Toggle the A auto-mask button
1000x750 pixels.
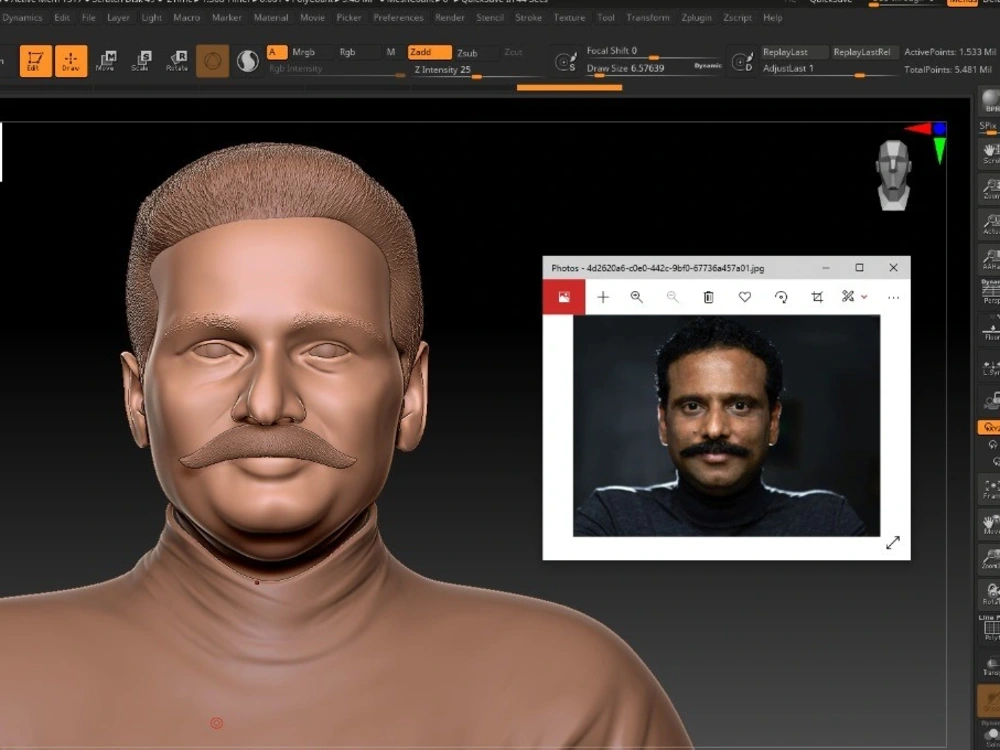tap(276, 52)
